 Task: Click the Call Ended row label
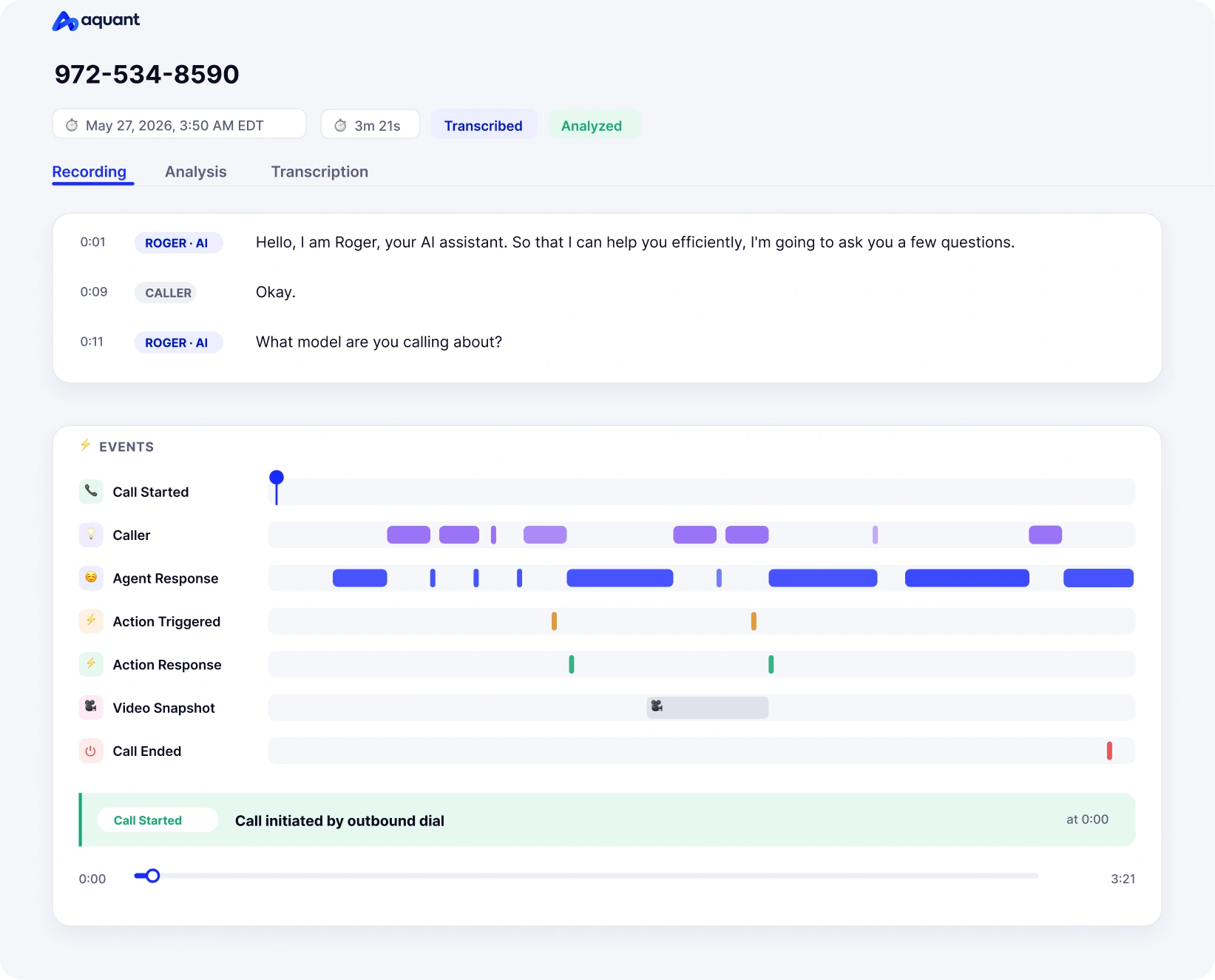(146, 751)
